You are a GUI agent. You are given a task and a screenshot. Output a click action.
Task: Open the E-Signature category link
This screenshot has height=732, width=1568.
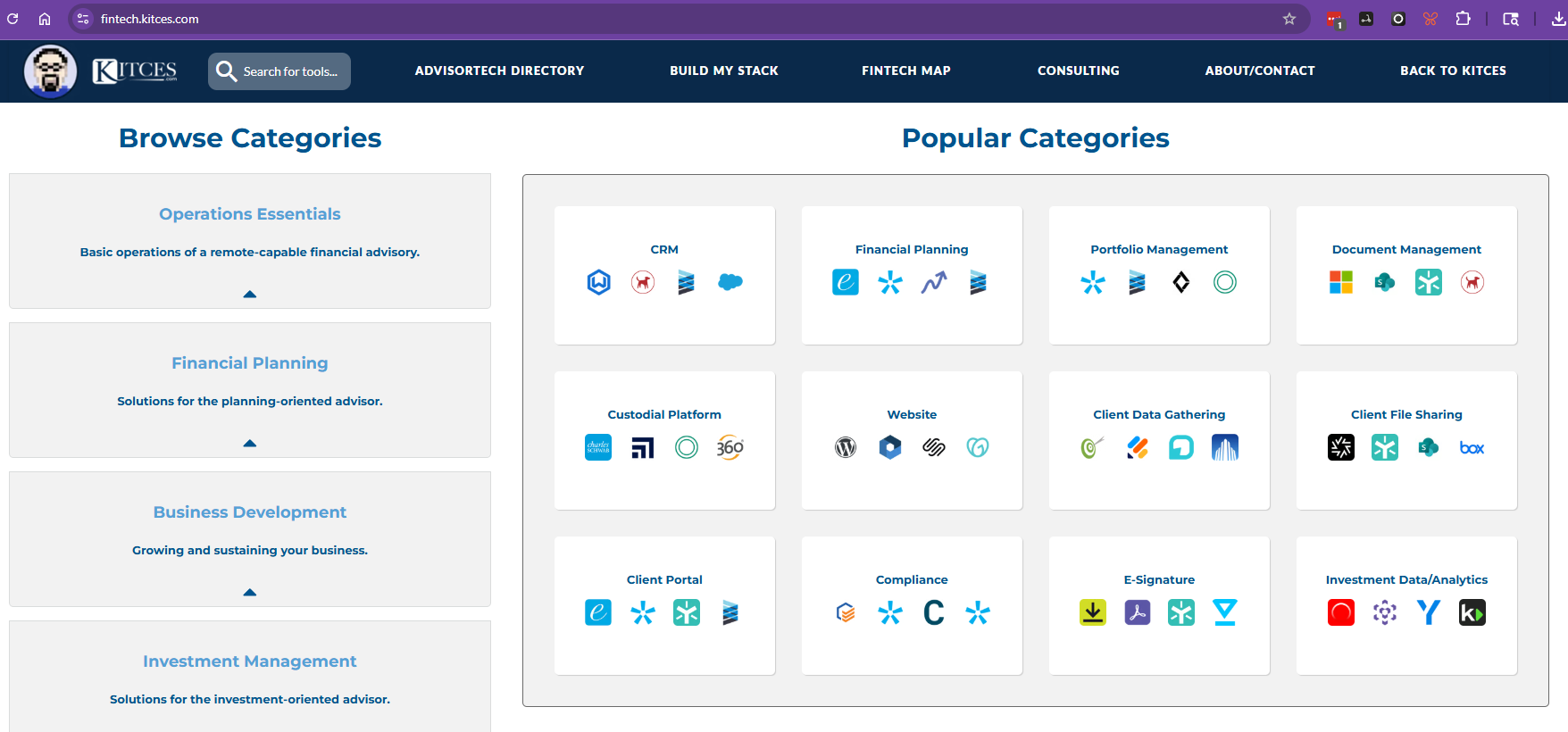pyautogui.click(x=1159, y=579)
